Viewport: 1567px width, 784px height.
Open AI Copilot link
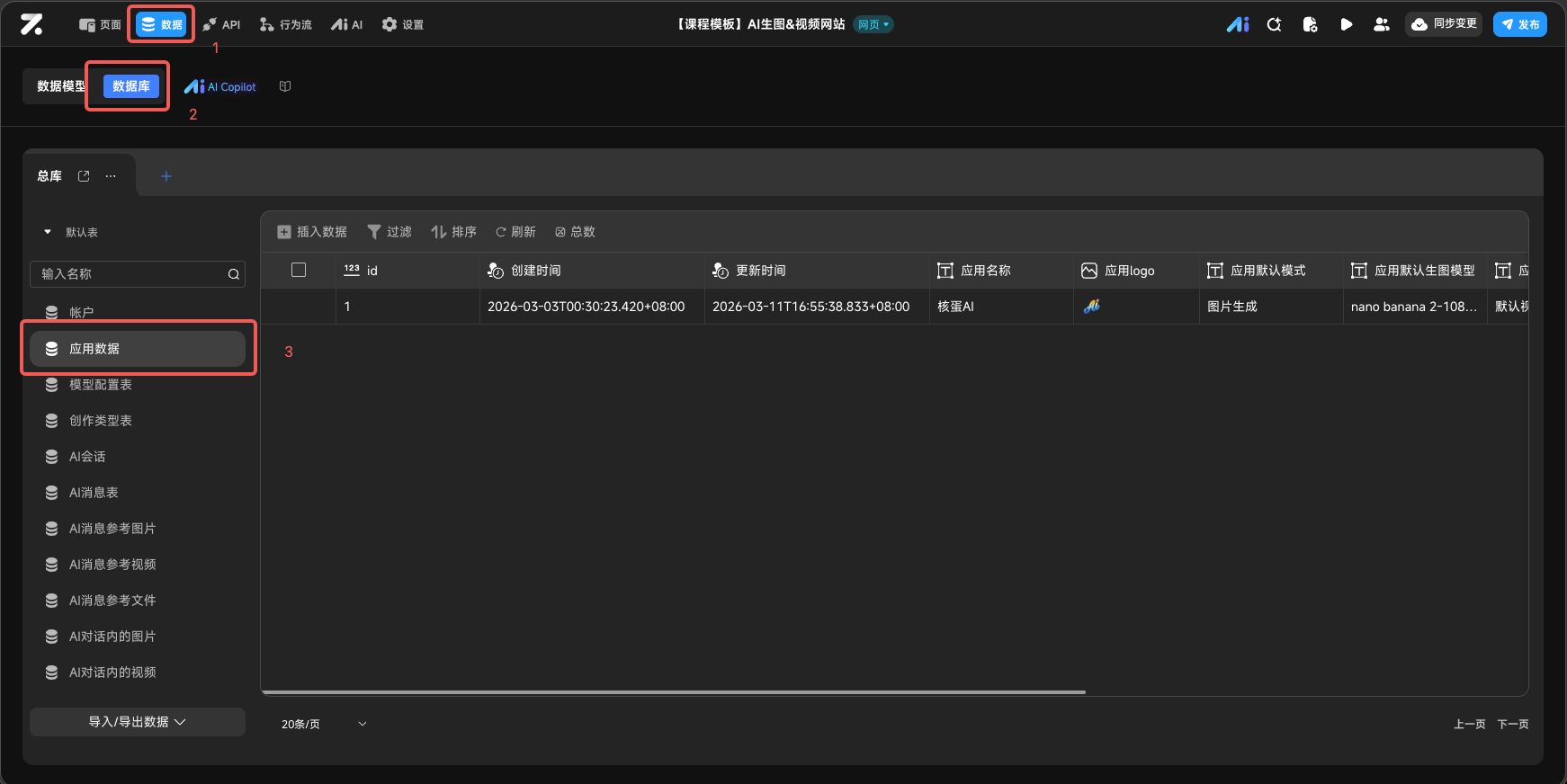pyautogui.click(x=220, y=87)
